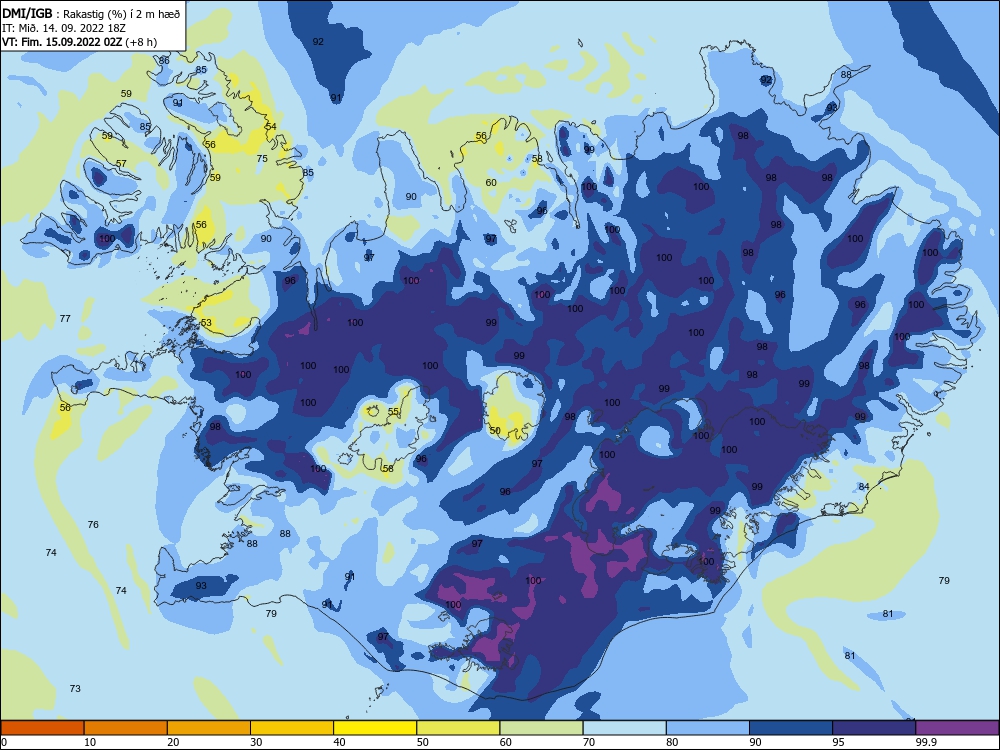The image size is (1000, 750).
Task: Click the humidity value '55' on the map
Action: pyautogui.click(x=393, y=411)
